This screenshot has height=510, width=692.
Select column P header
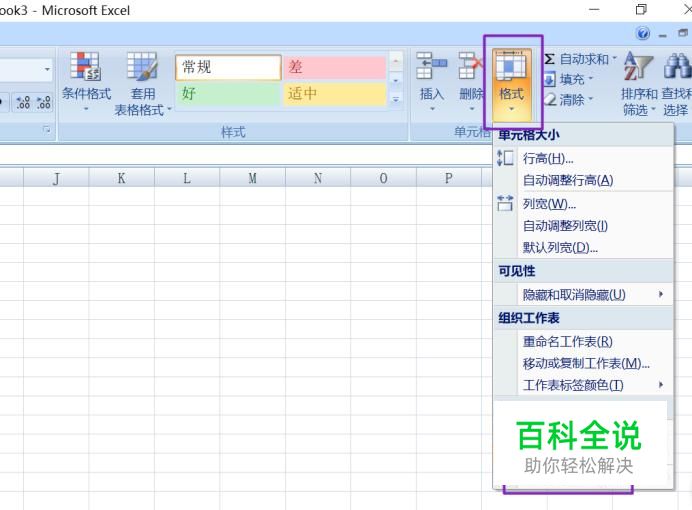[449, 178]
